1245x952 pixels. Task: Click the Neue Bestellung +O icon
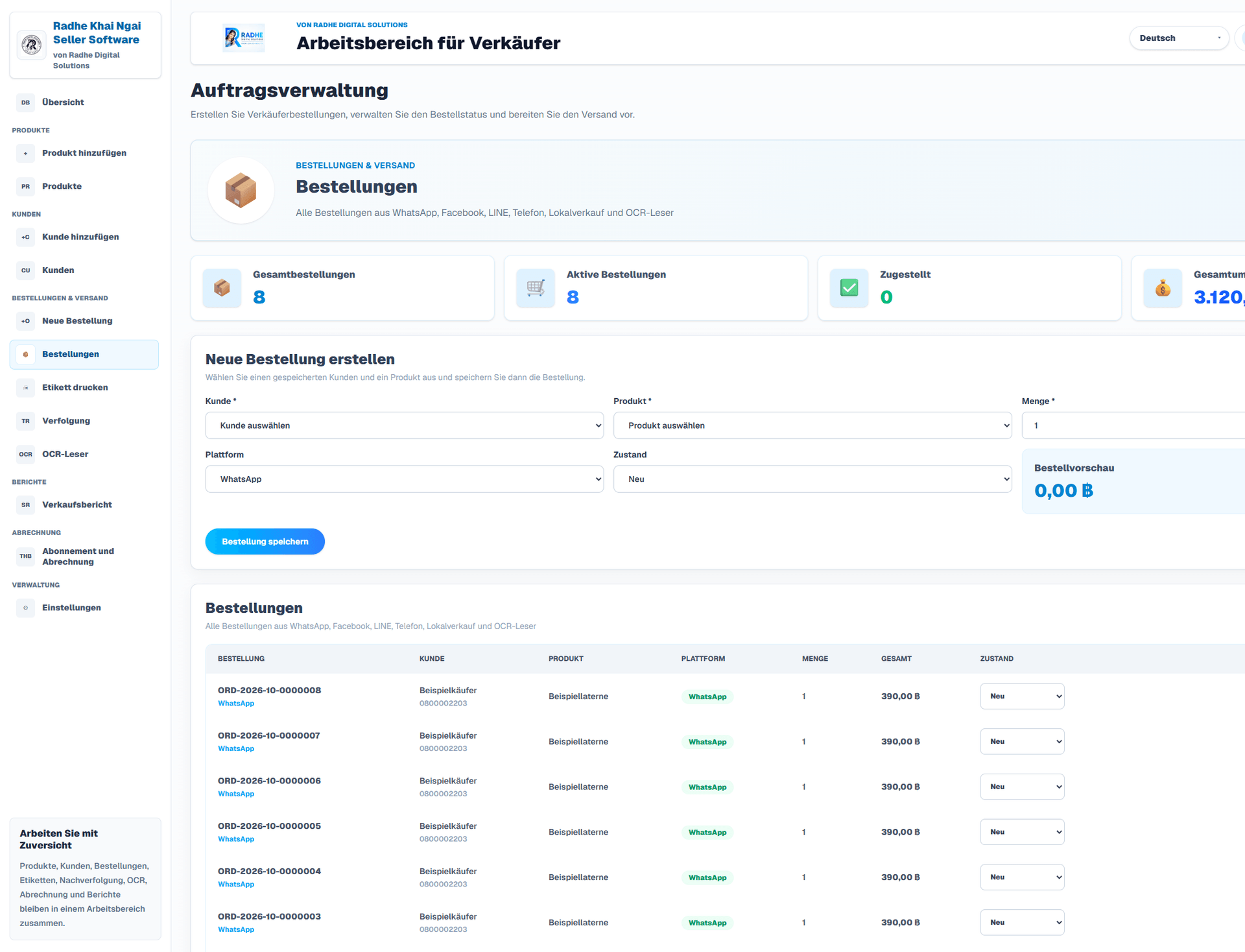pyautogui.click(x=25, y=321)
